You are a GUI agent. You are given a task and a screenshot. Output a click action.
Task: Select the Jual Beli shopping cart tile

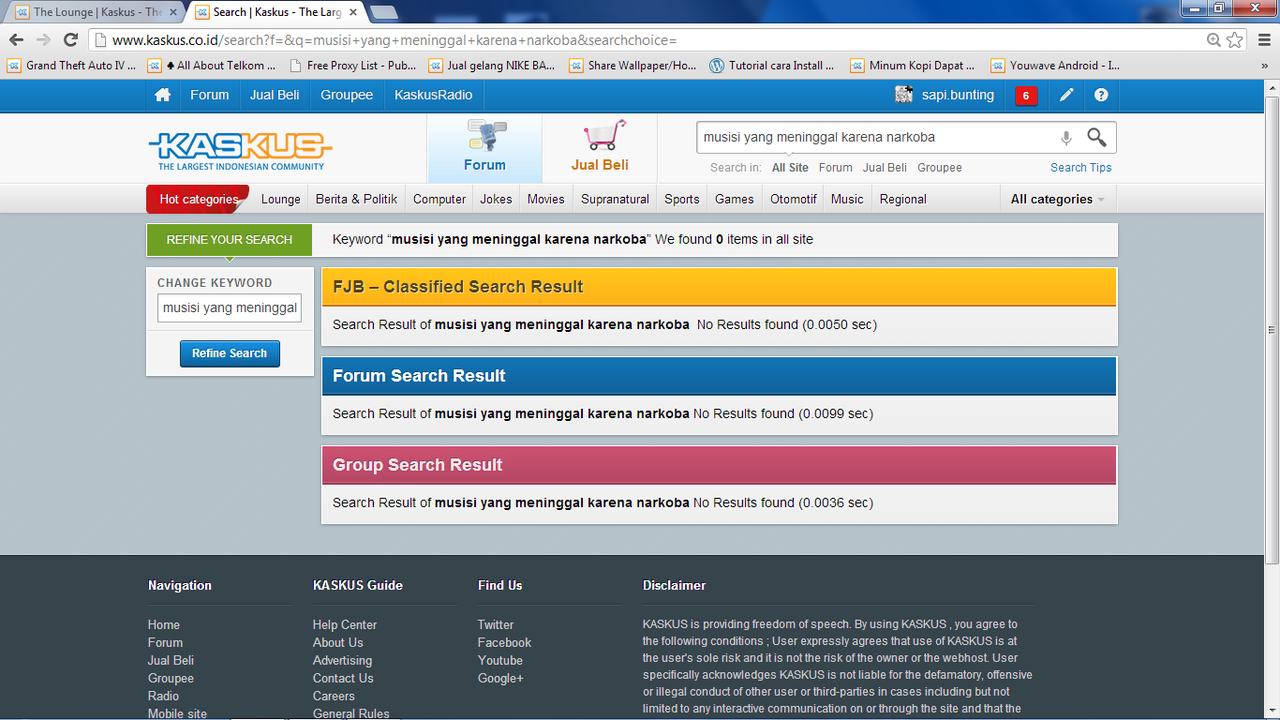point(600,148)
